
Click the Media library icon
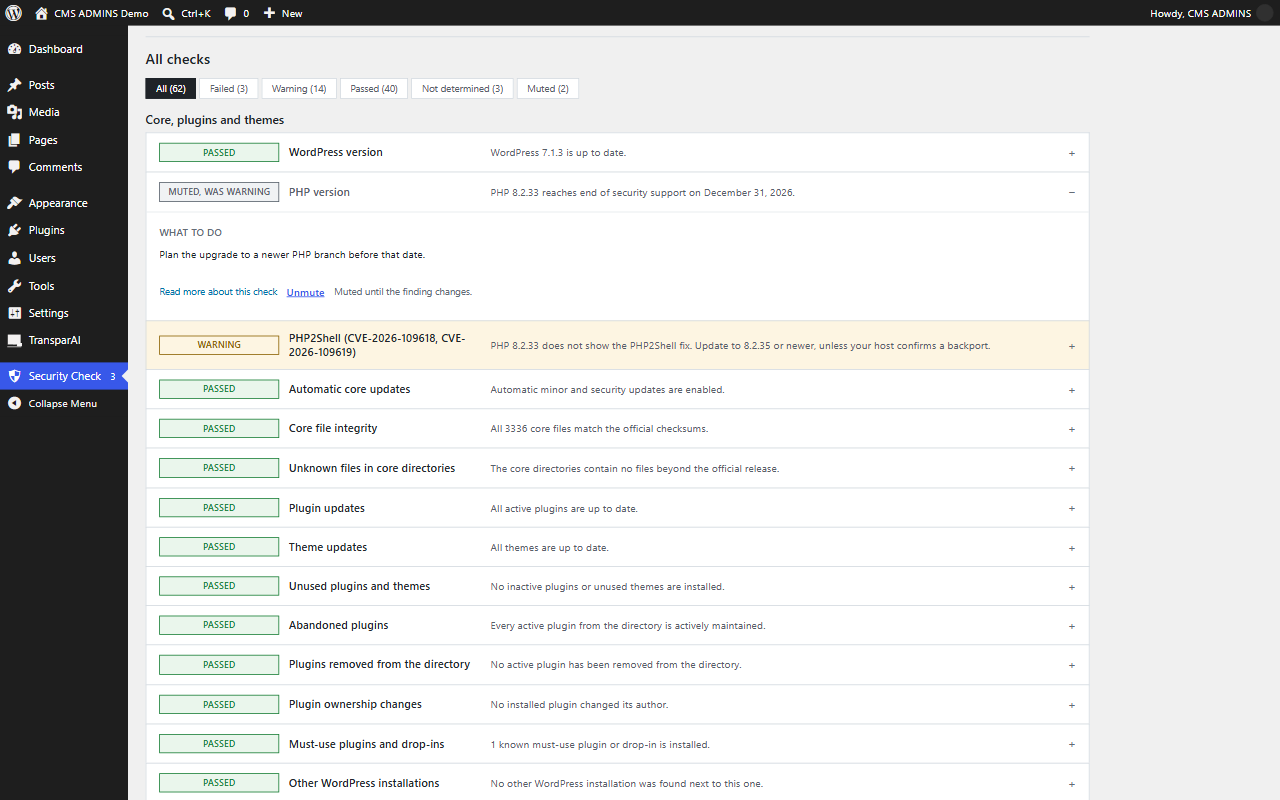coord(14,112)
